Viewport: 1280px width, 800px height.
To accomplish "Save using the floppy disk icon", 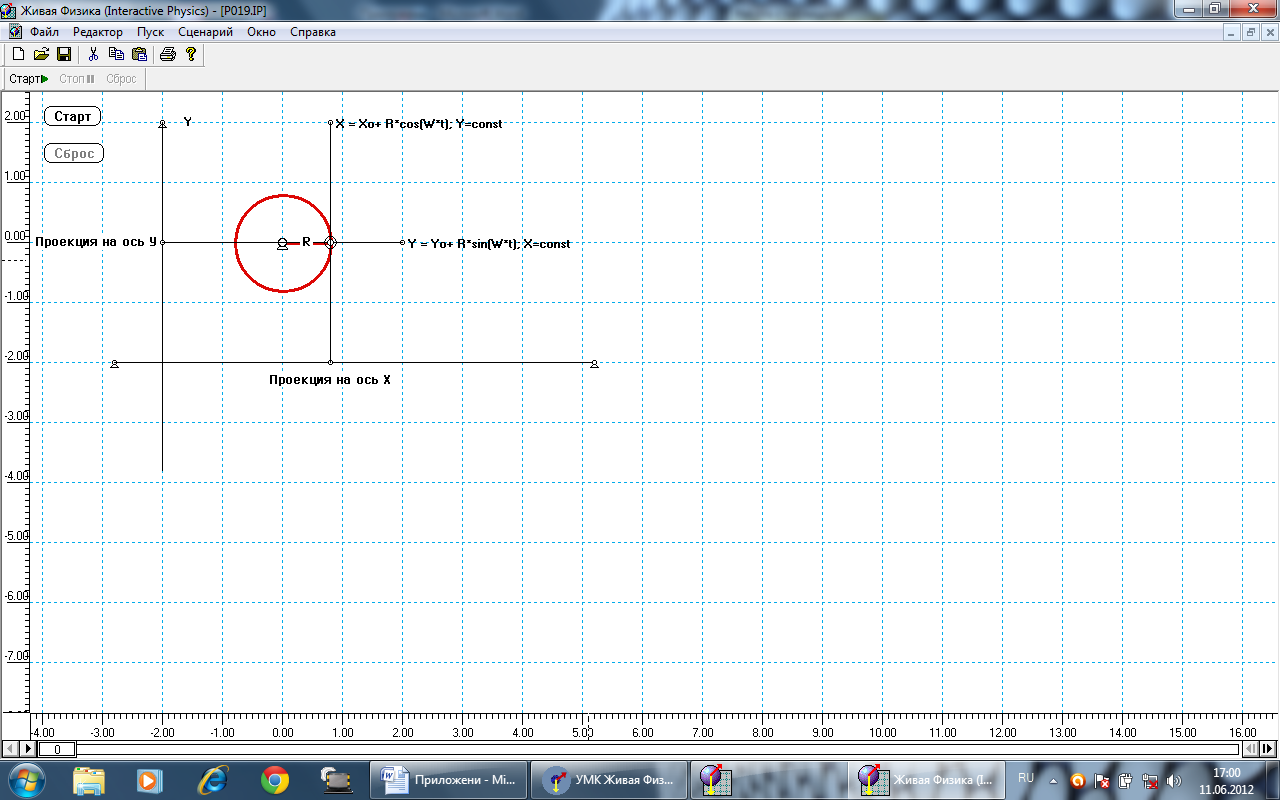I will [63, 54].
